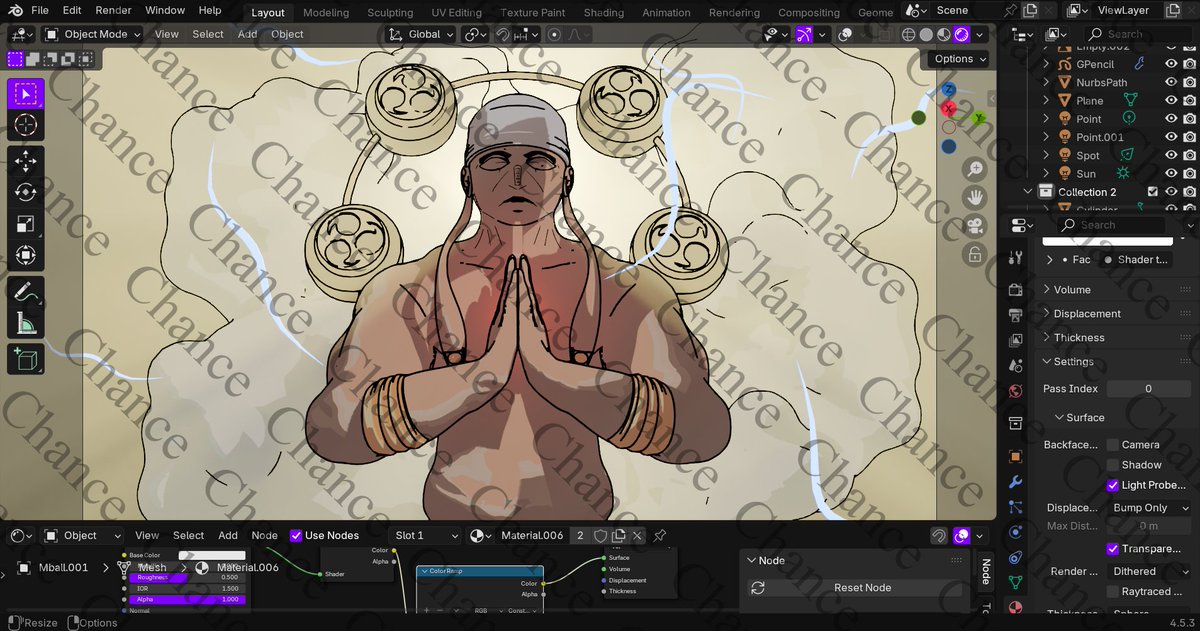Hide the Plane object in viewport
Image resolution: width=1200 pixels, height=631 pixels.
(1171, 100)
